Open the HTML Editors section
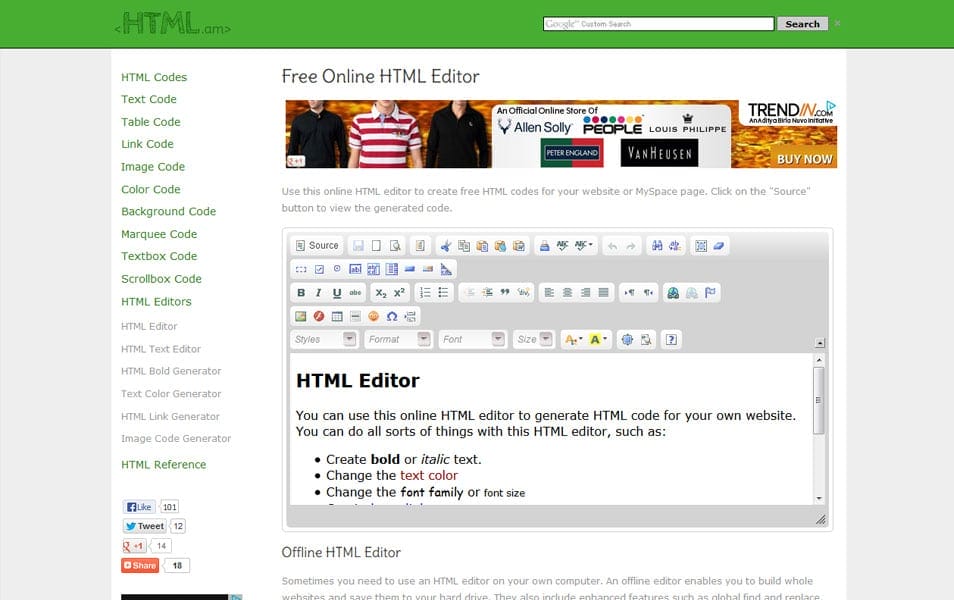Viewport: 954px width, 600px height. tap(156, 301)
